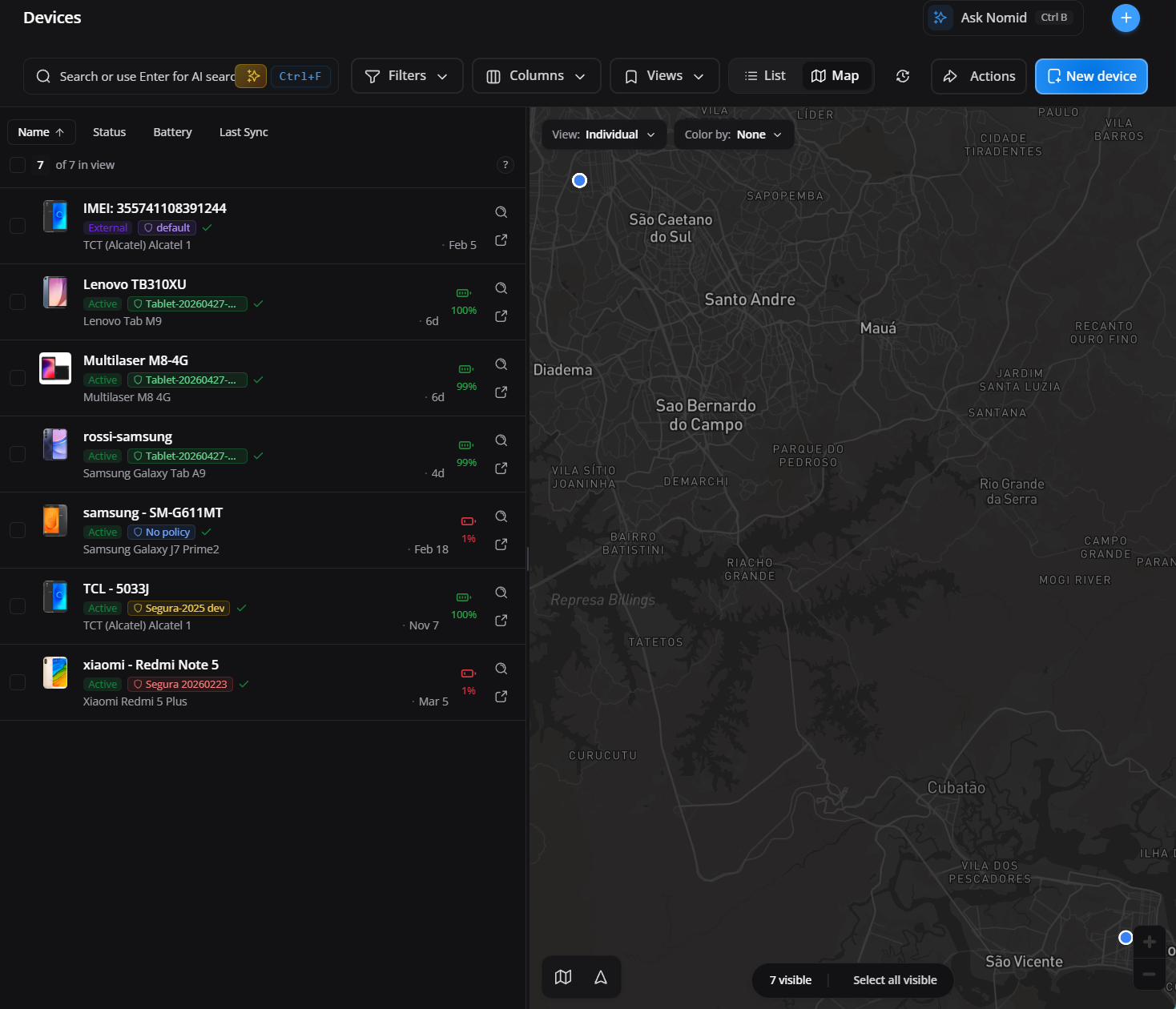Viewport: 1176px width, 1009px height.
Task: Sort by Name column
Action: (x=41, y=132)
